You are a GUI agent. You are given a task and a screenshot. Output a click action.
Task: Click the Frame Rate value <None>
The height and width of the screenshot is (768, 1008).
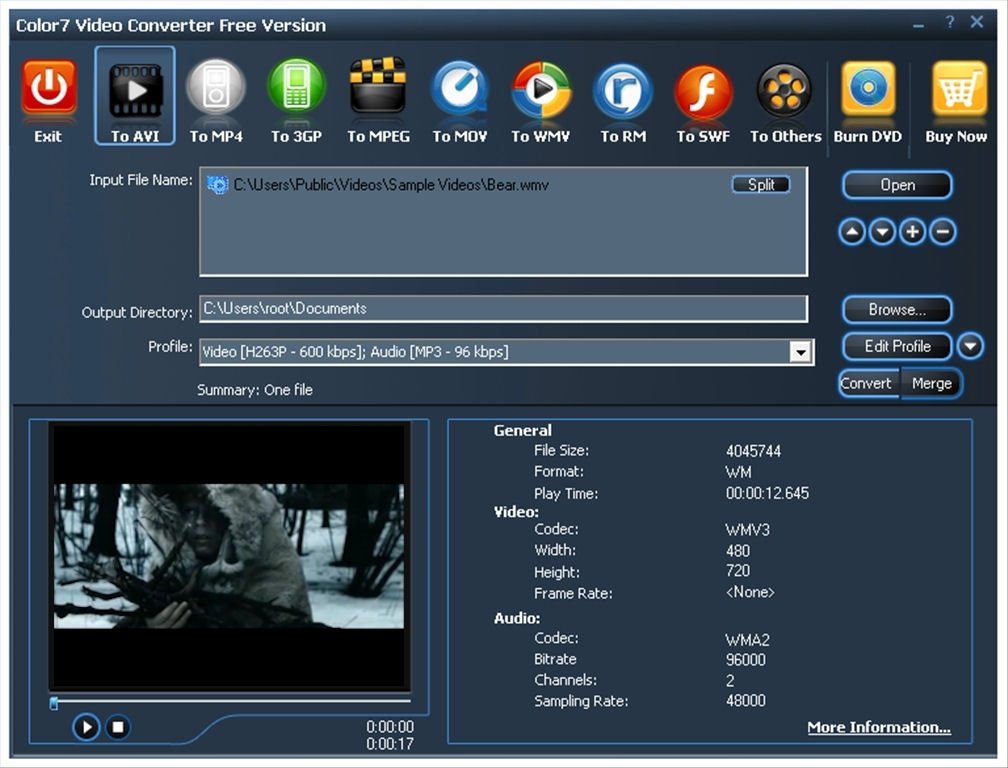750,592
